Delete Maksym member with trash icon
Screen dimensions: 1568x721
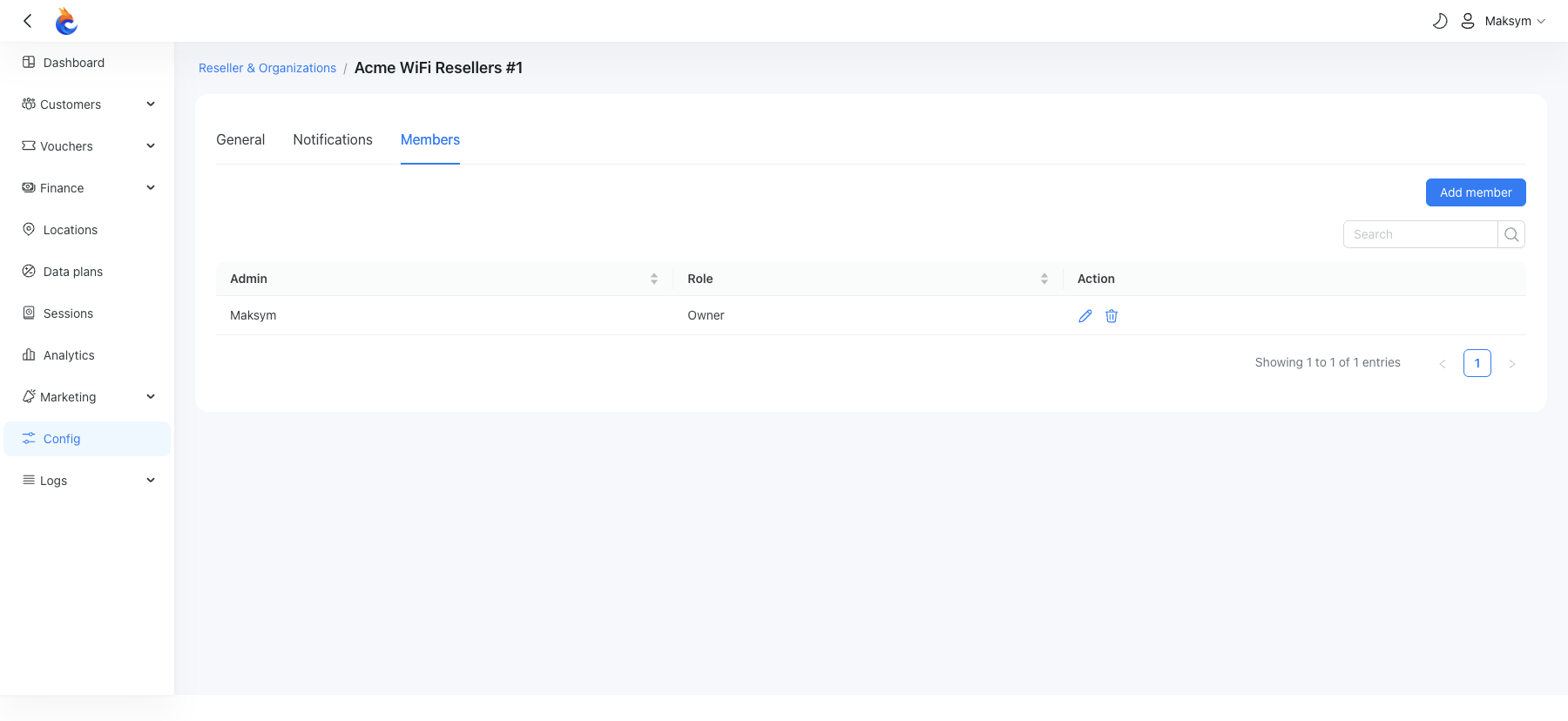tap(1112, 316)
